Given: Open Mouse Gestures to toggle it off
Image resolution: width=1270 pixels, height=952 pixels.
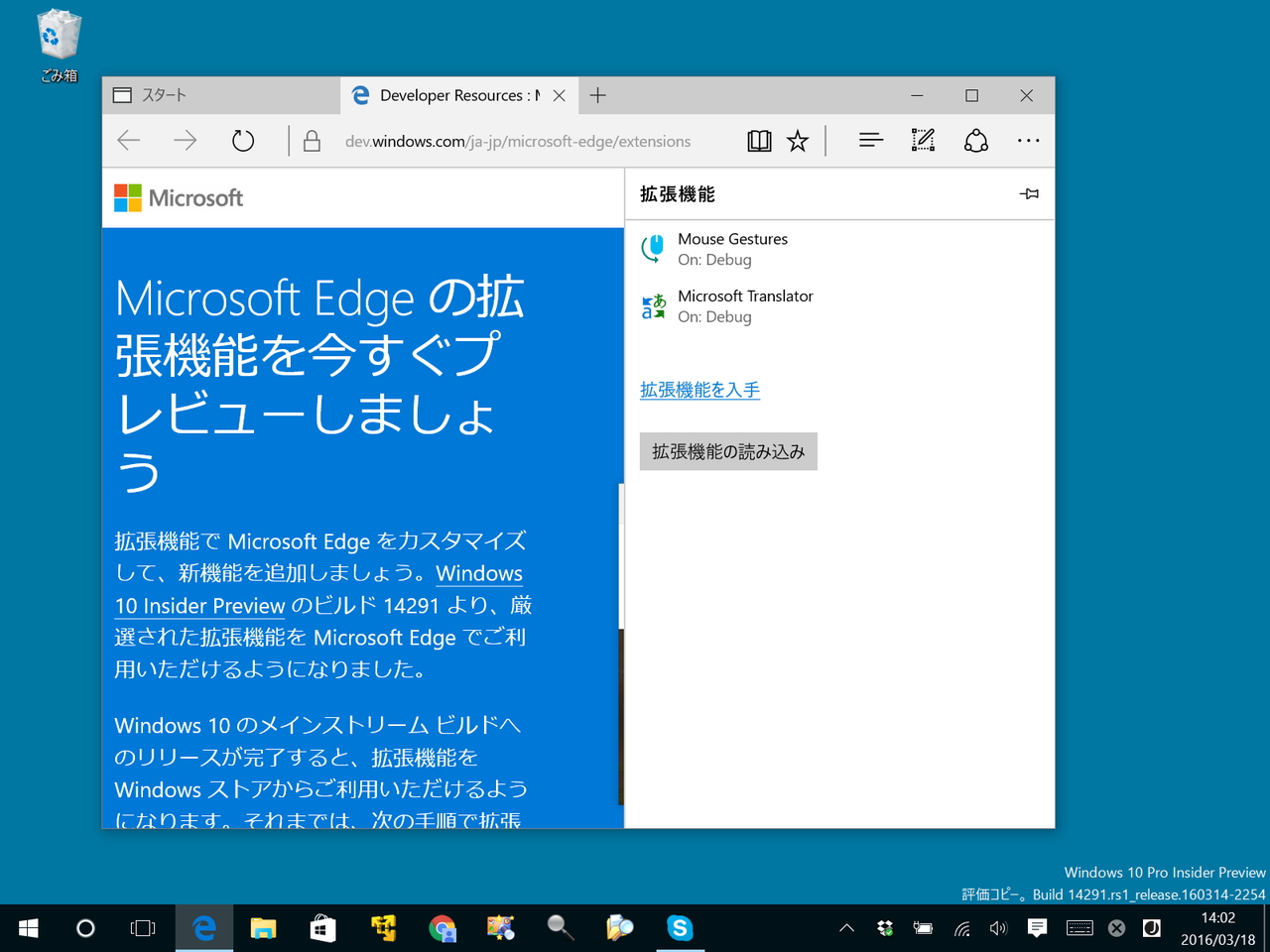Looking at the screenshot, I should coord(732,238).
